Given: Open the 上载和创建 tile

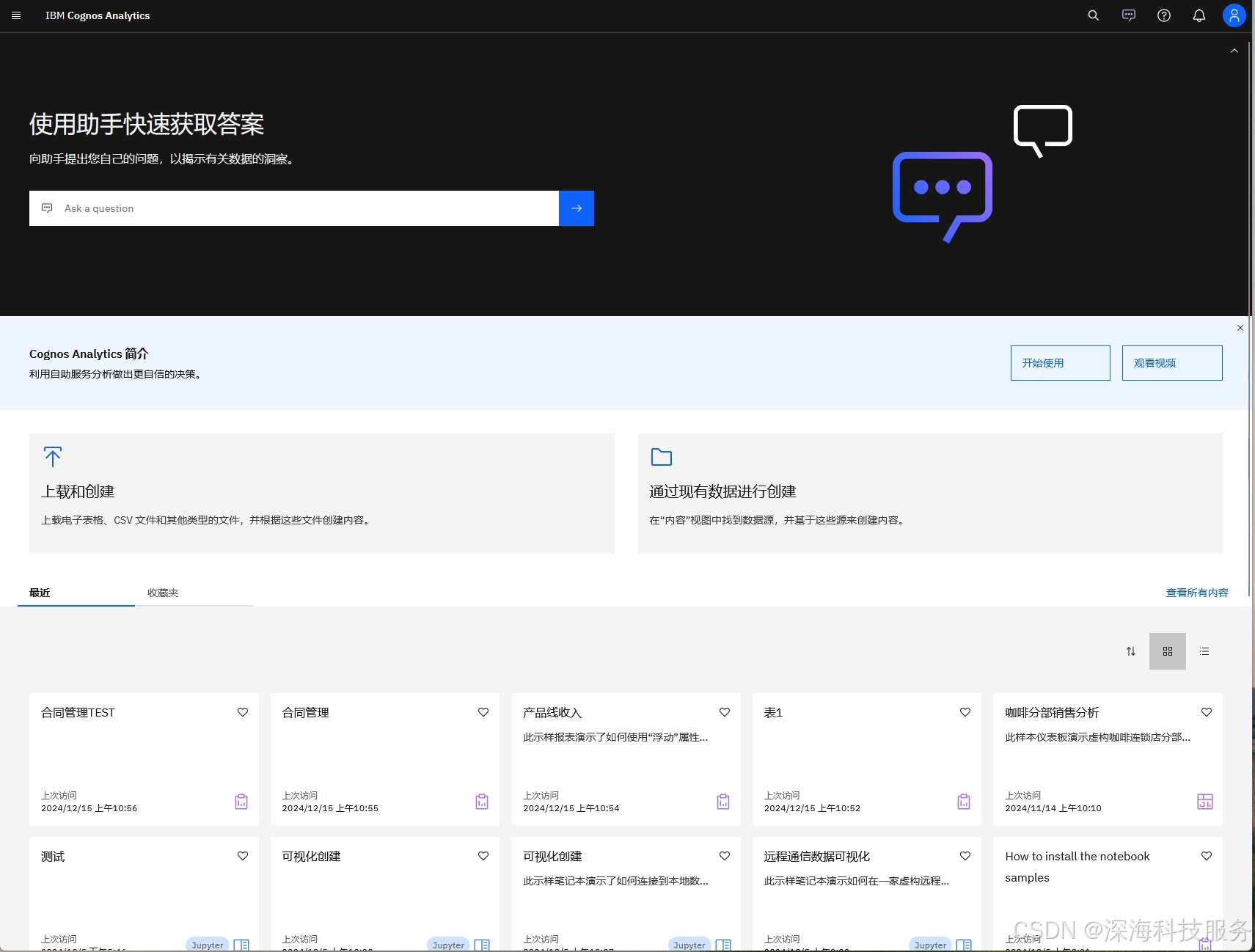Looking at the screenshot, I should tap(321, 493).
